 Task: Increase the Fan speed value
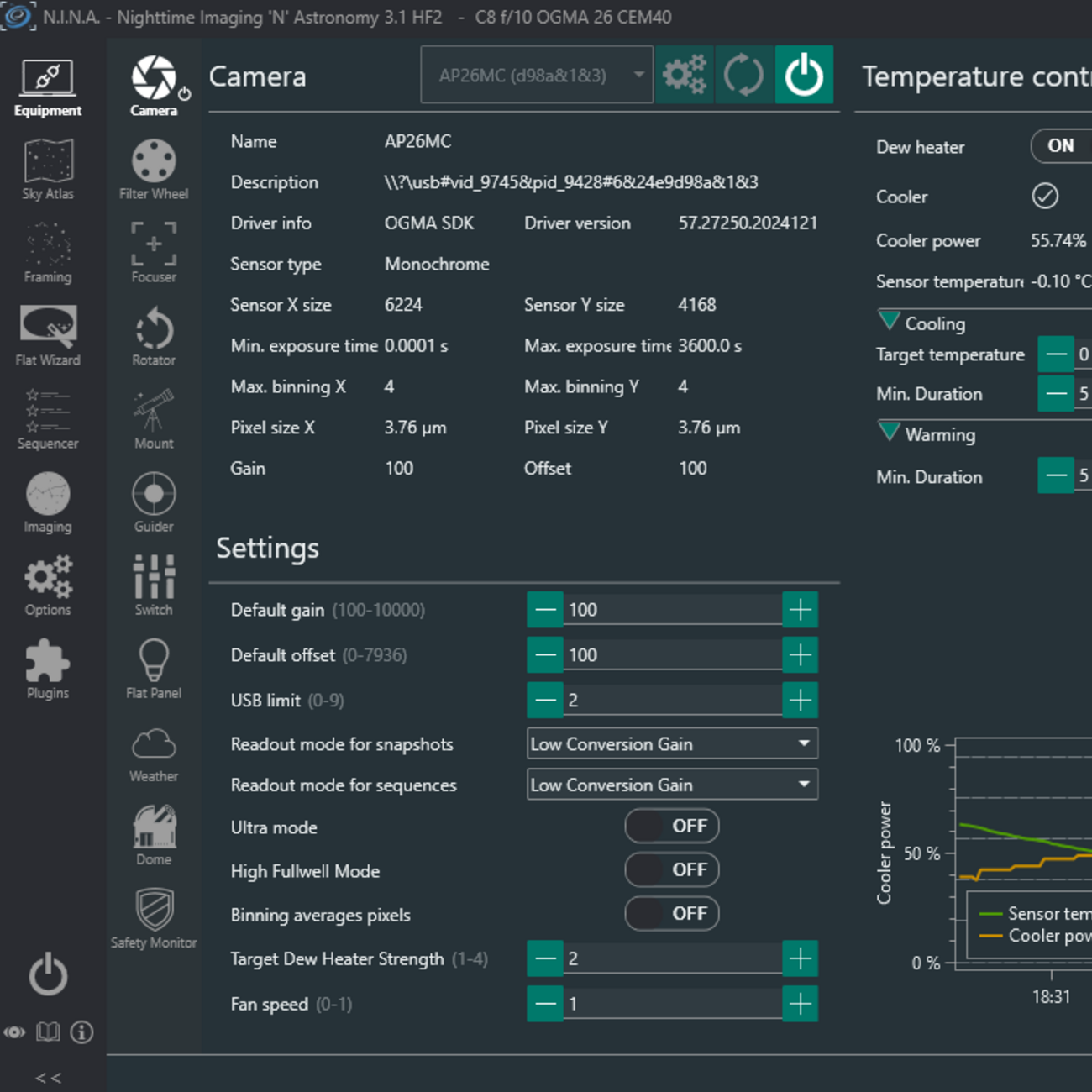pyautogui.click(x=801, y=1004)
